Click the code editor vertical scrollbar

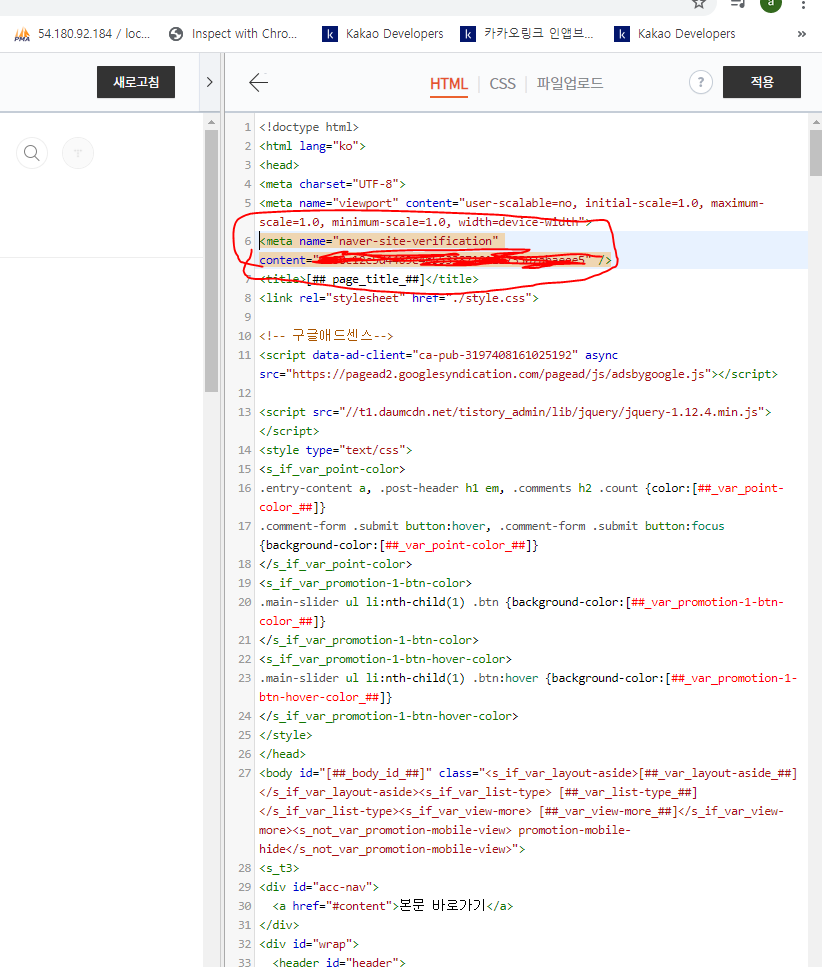point(815,153)
